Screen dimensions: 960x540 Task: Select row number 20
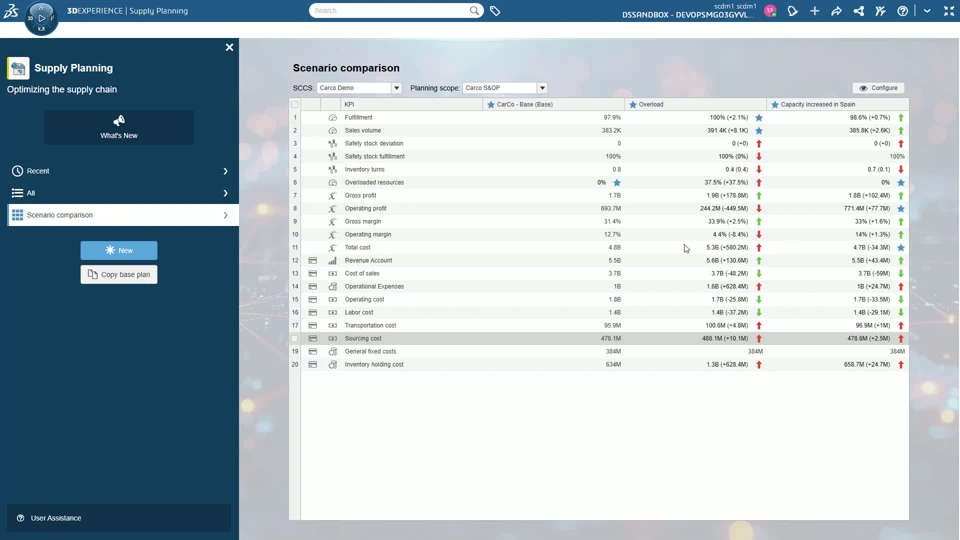tap(294, 364)
